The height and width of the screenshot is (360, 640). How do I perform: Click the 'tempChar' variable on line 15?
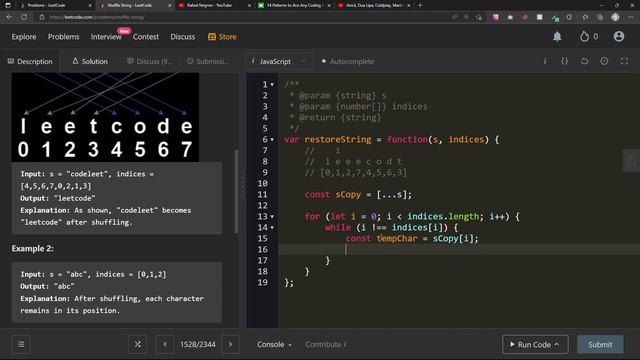pos(397,239)
